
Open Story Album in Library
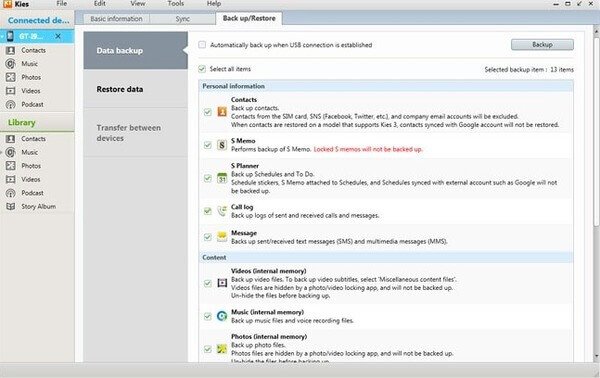(x=38, y=206)
